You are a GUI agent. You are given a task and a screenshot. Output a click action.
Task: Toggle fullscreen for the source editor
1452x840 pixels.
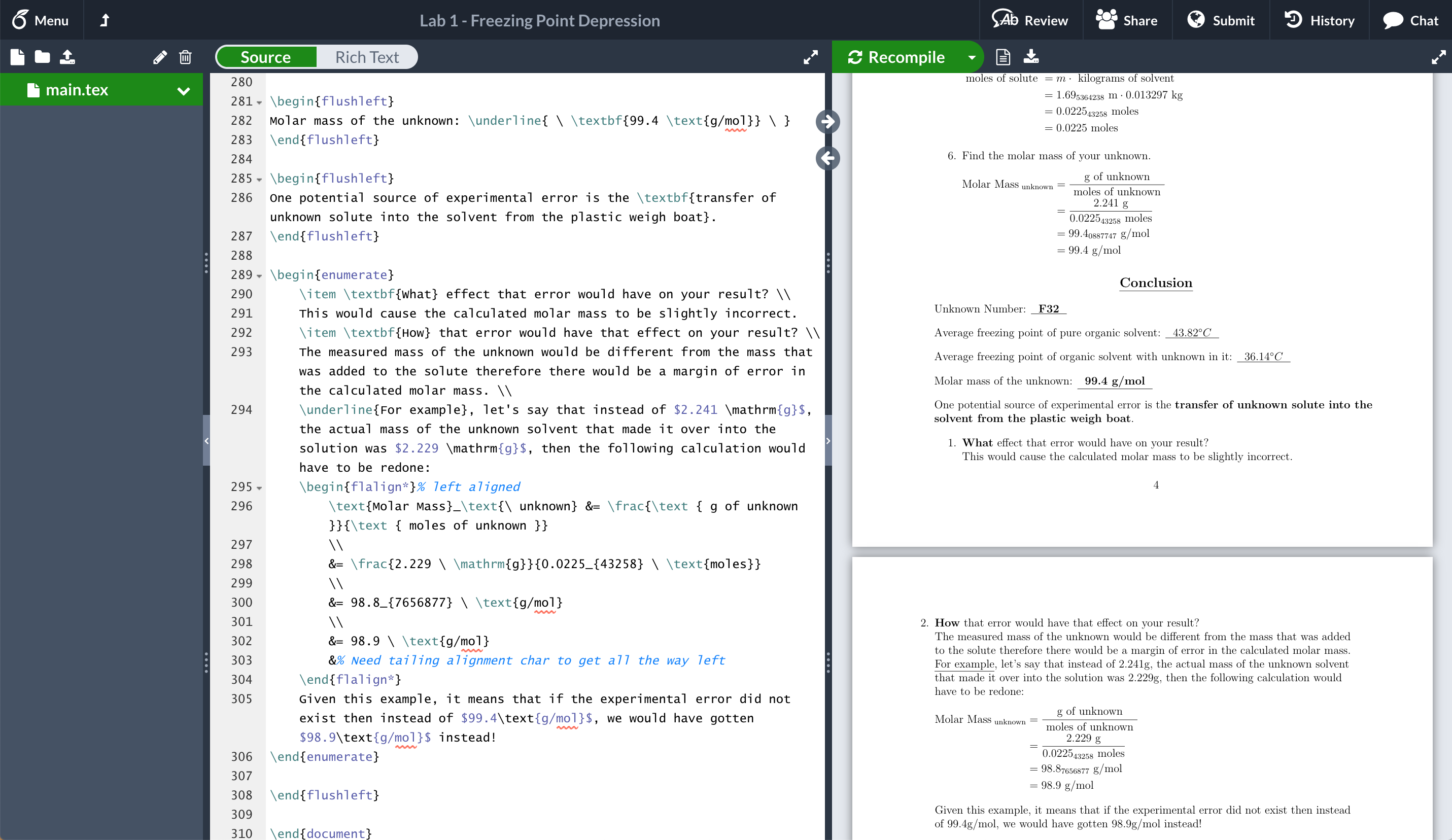pyautogui.click(x=810, y=57)
